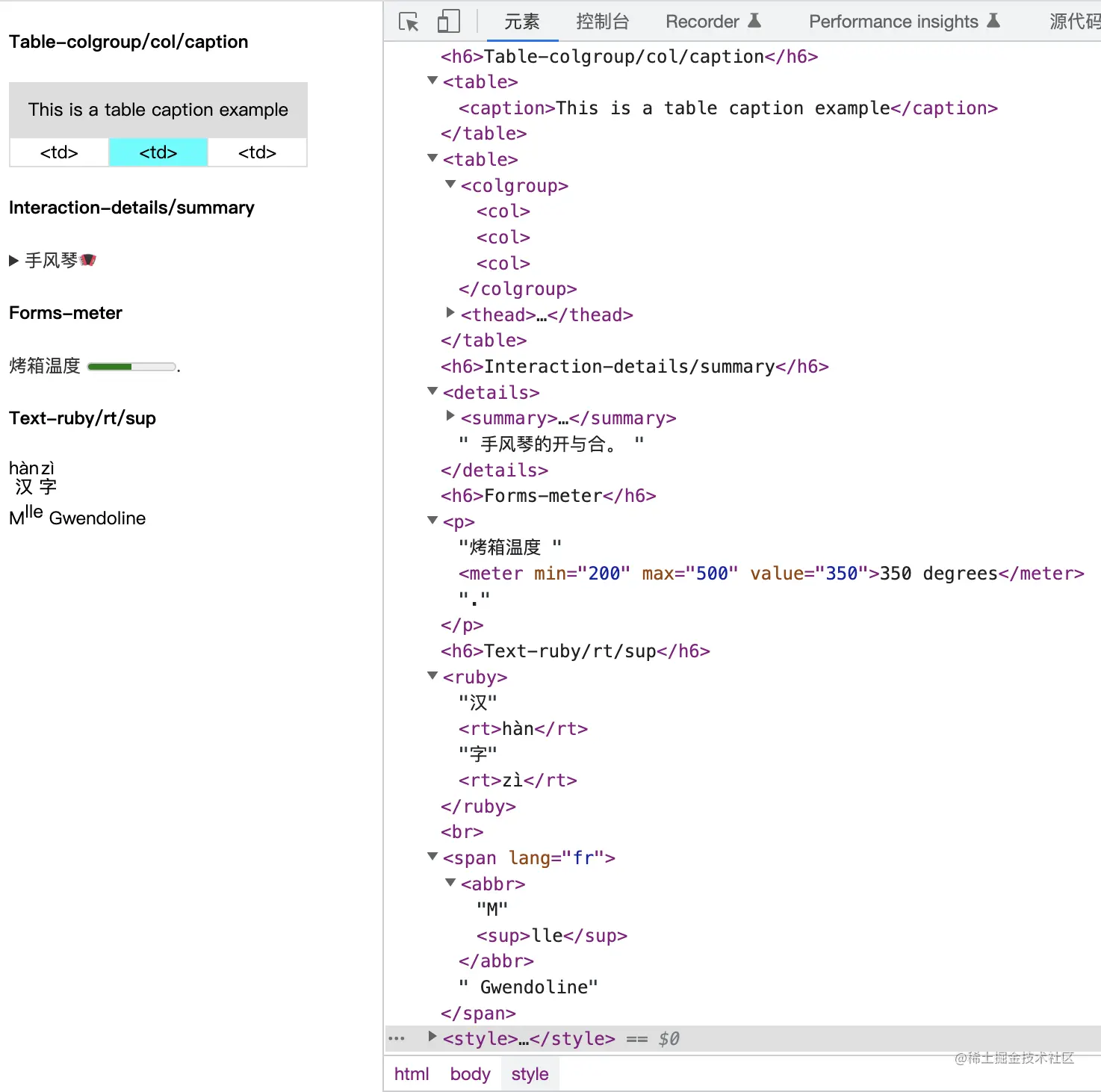
Task: Click the 烤箱温度 meter bar
Action: [x=131, y=367]
